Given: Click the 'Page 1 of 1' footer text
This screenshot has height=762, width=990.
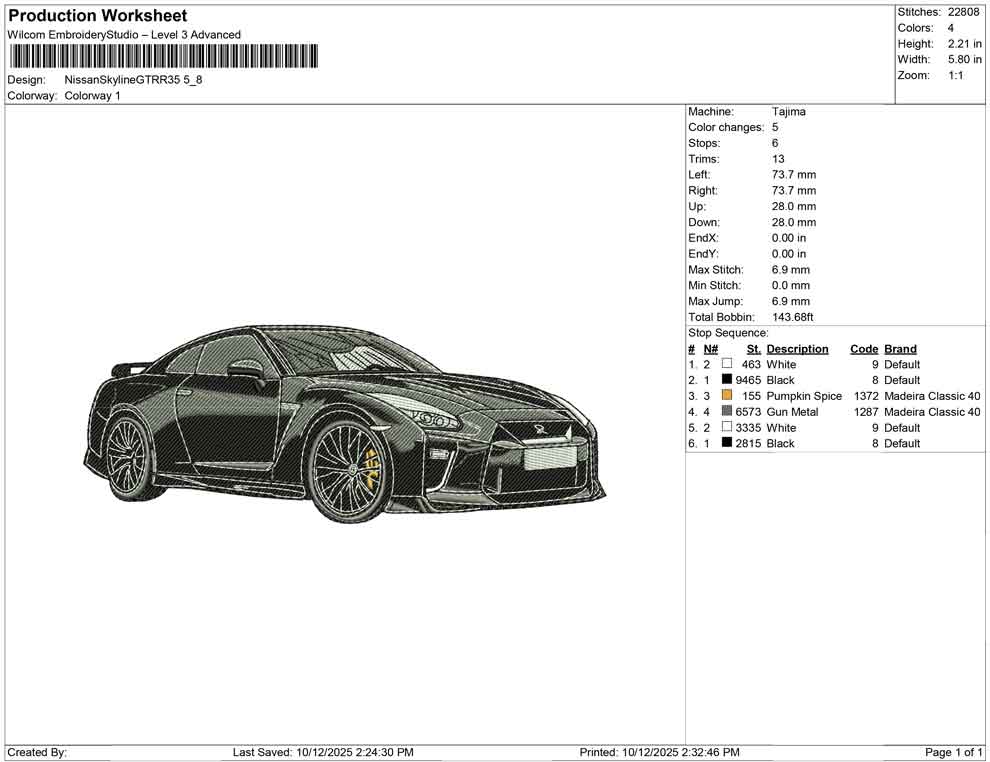Looking at the screenshot, I should click(x=953, y=752).
